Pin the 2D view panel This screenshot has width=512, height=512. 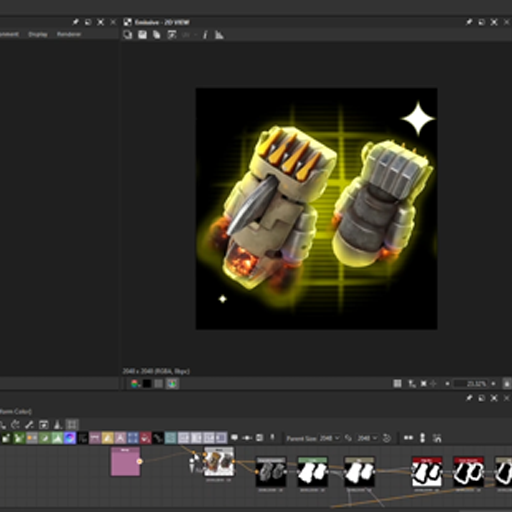click(x=469, y=22)
